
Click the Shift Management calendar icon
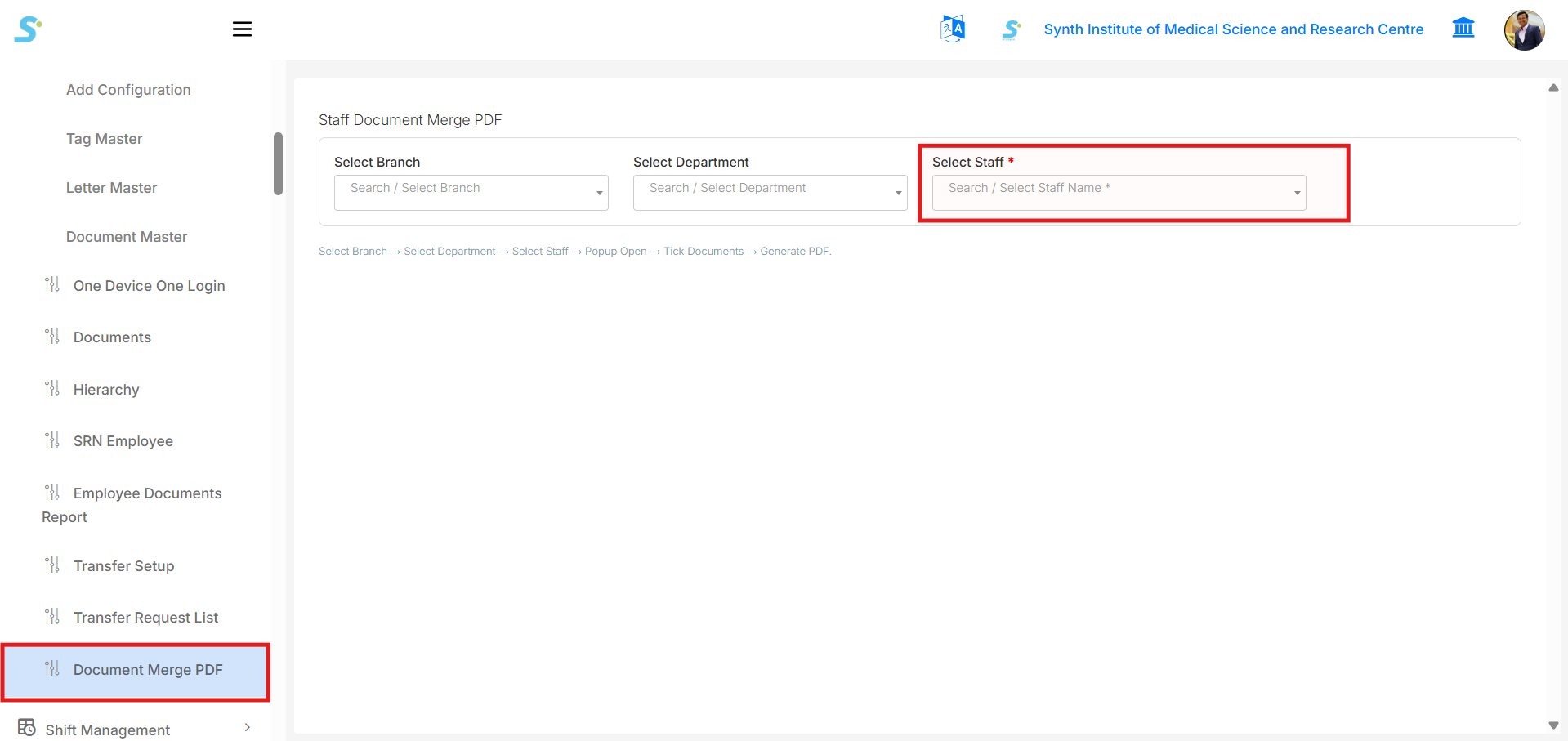[27, 727]
